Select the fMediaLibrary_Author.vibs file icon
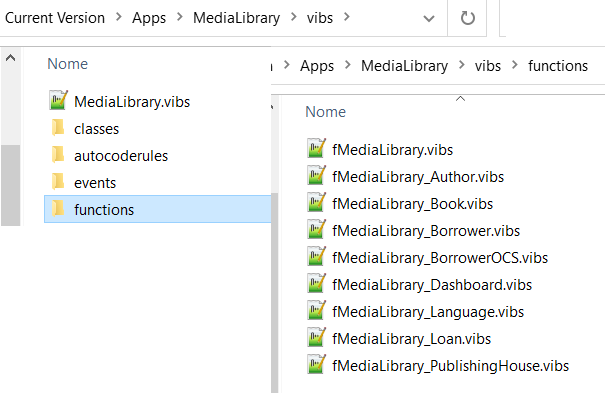Viewport: 605px width, 393px height. (x=316, y=175)
